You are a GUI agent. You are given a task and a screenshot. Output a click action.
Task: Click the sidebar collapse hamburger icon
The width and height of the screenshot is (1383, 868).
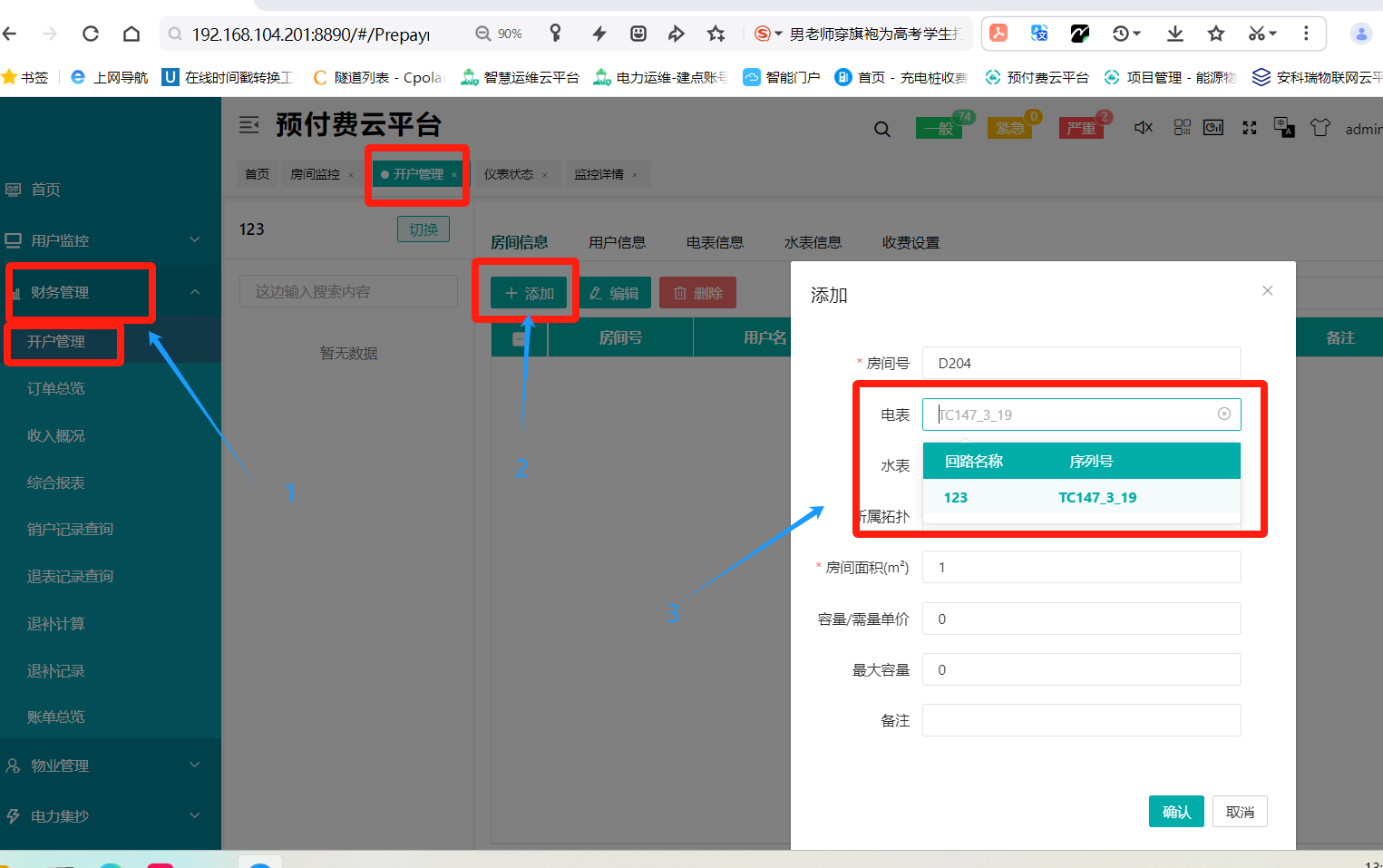click(249, 125)
